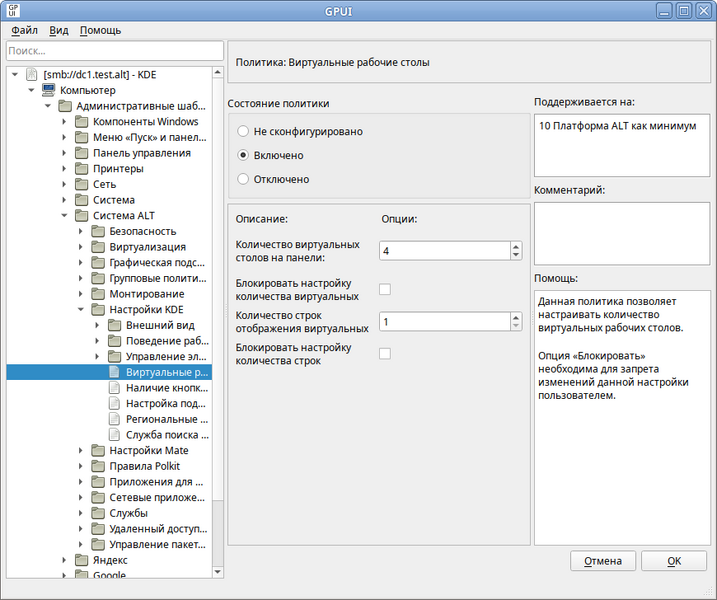Click the Сетевые приложе... folder icon
Image resolution: width=717 pixels, height=600 pixels.
pos(98,497)
